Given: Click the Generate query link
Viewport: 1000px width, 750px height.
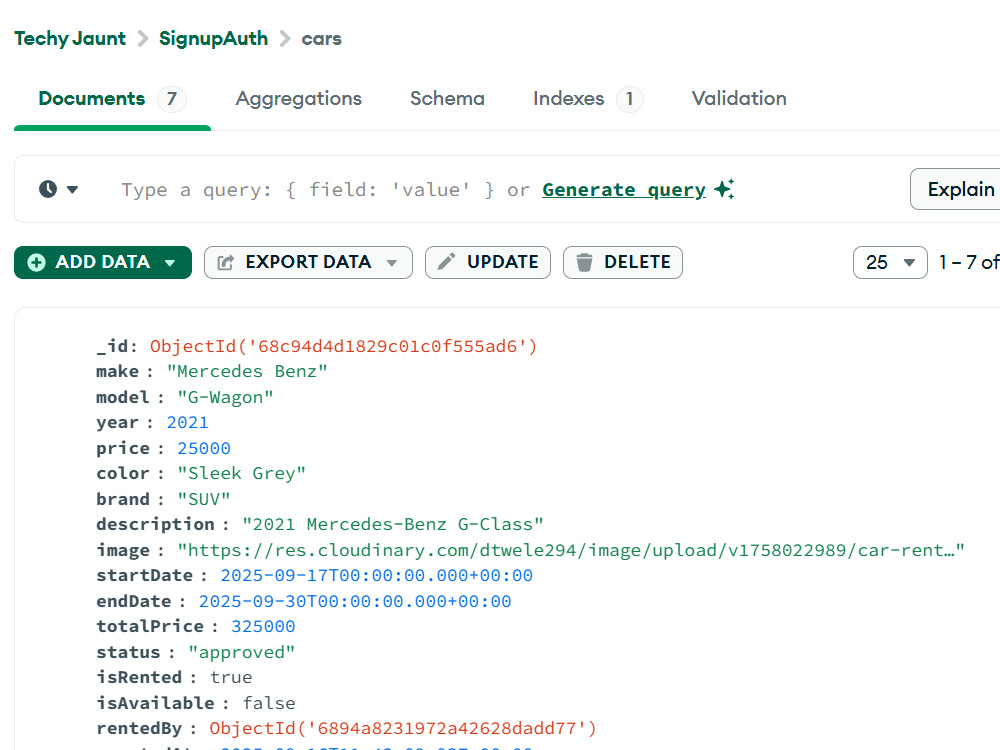Looking at the screenshot, I should coord(624,190).
